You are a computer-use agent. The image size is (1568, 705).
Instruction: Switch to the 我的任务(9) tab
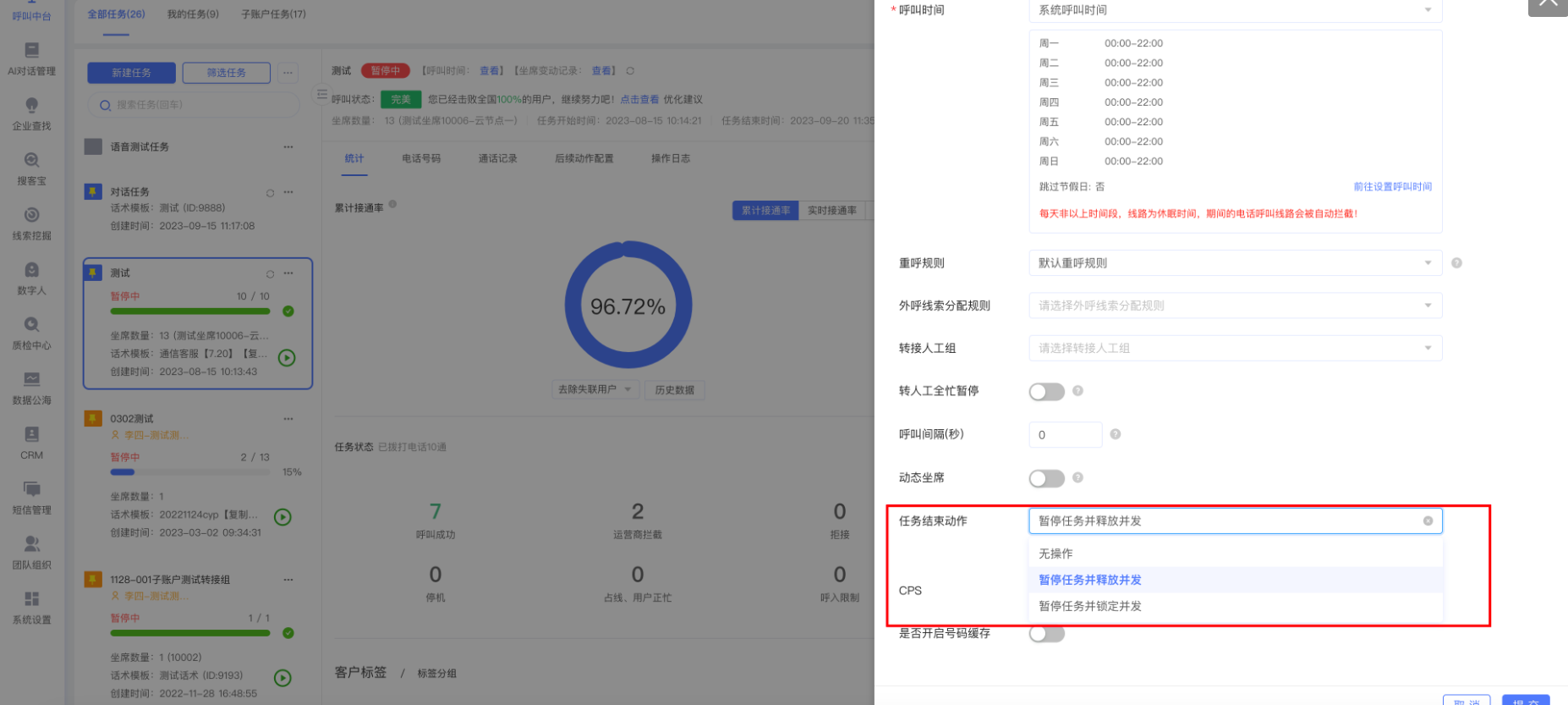(193, 14)
